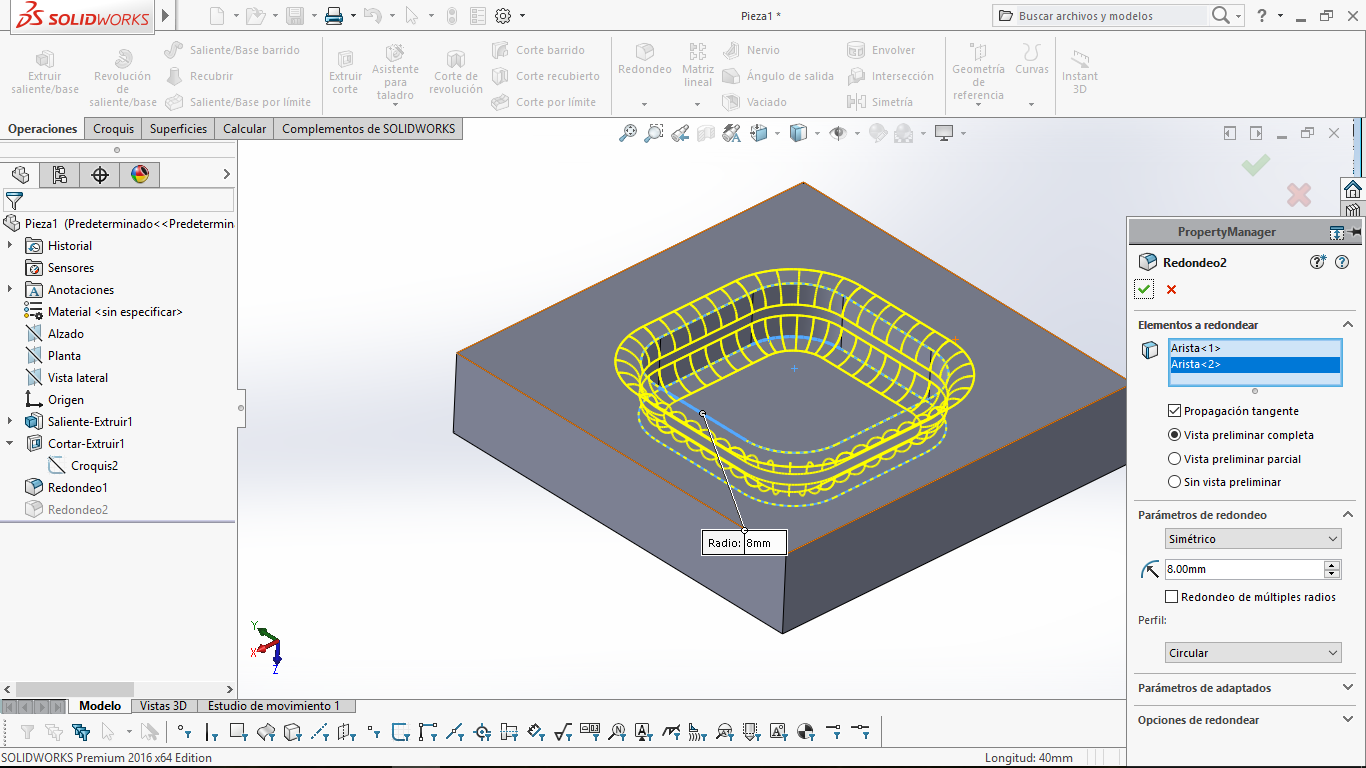Open Hide/Show Items eye icon
This screenshot has width=1366, height=768.
point(838,132)
